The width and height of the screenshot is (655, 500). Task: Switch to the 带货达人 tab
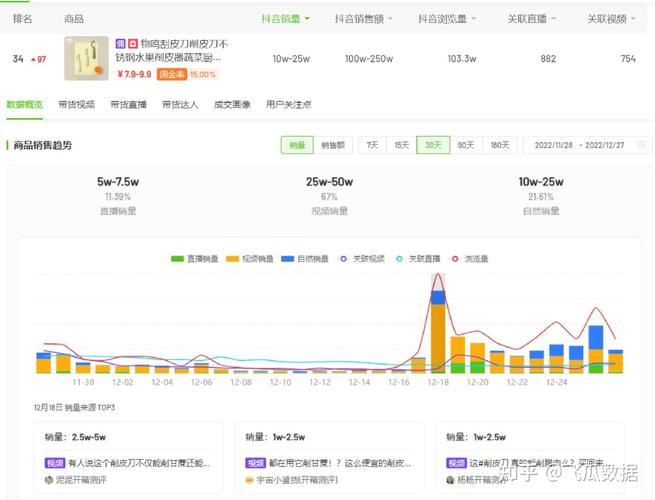click(180, 104)
